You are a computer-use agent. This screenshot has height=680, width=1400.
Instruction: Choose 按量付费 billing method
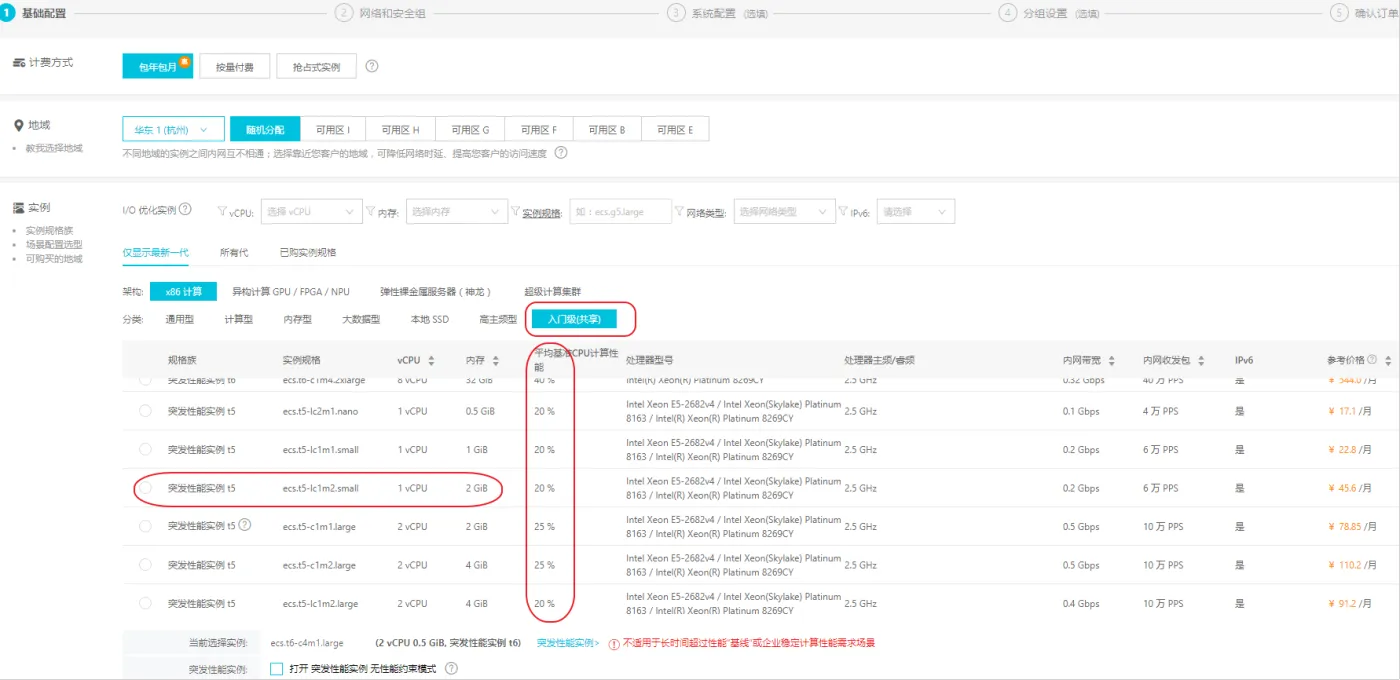[x=234, y=67]
